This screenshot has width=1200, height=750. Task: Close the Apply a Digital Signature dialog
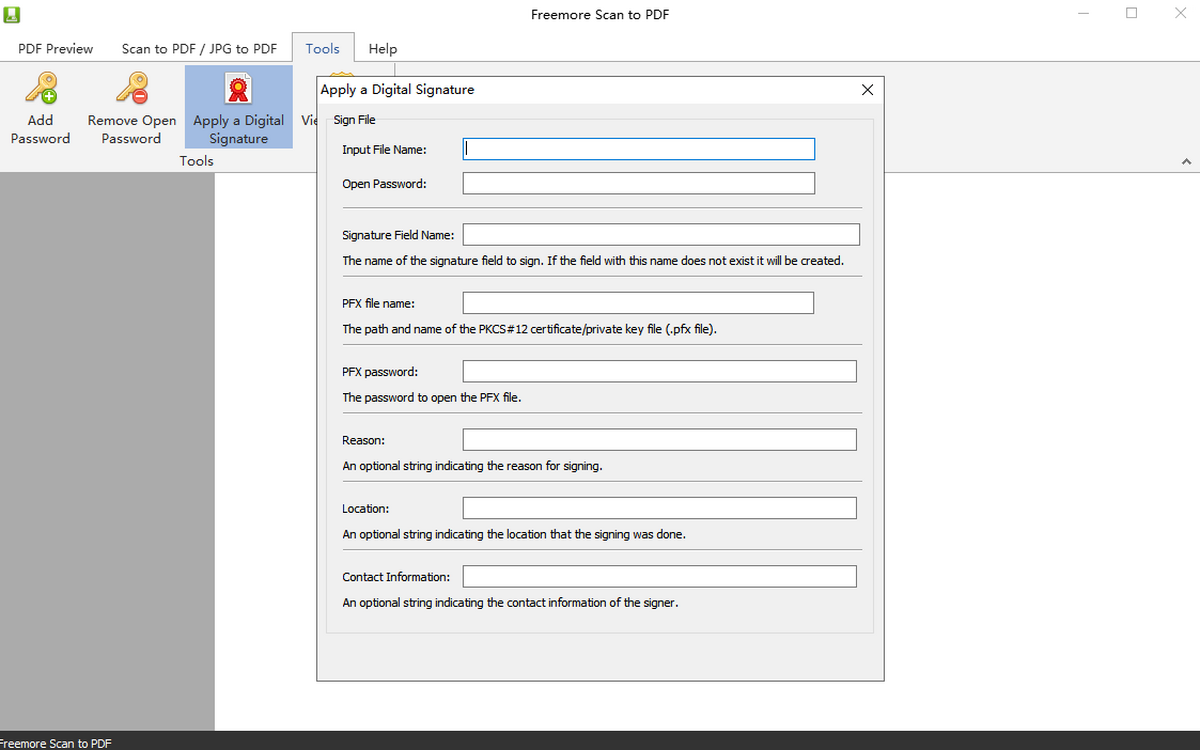(867, 90)
